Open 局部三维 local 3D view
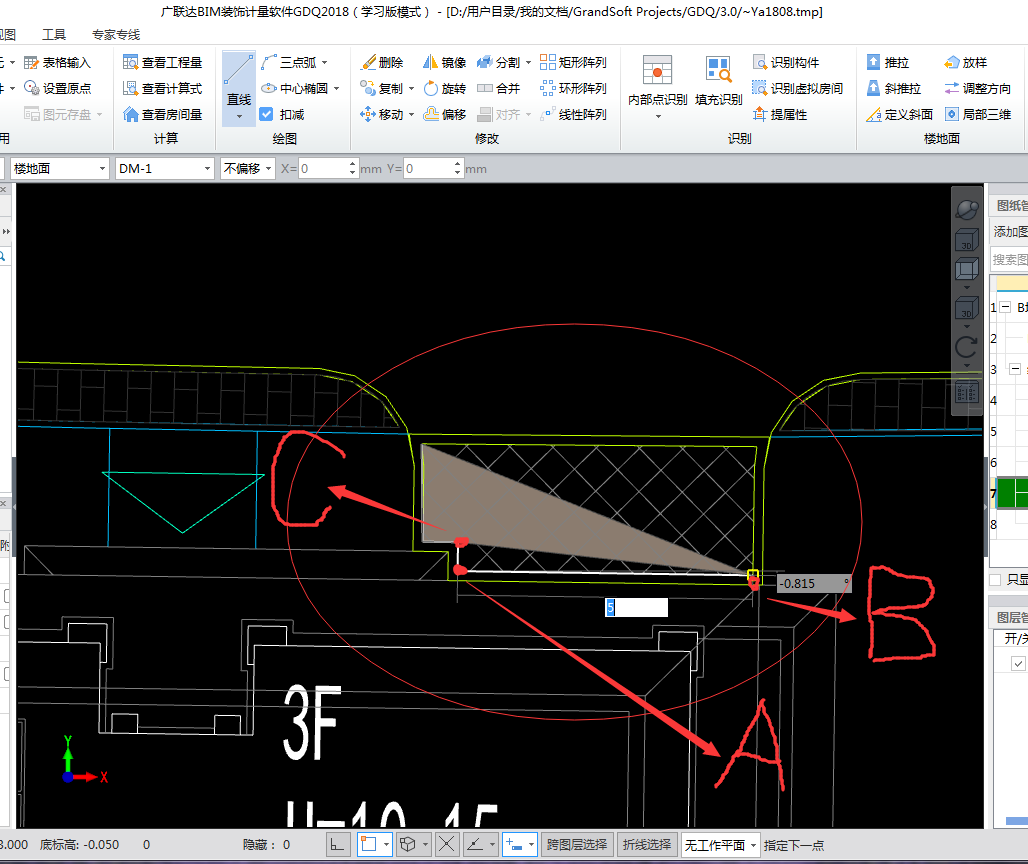 [978, 115]
